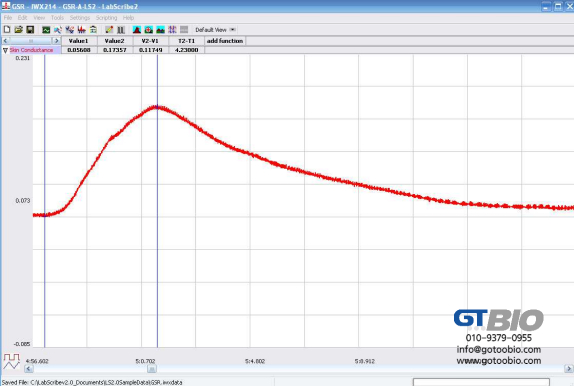Click the T2-T1 column header
The height and width of the screenshot is (386, 574).
click(186, 41)
